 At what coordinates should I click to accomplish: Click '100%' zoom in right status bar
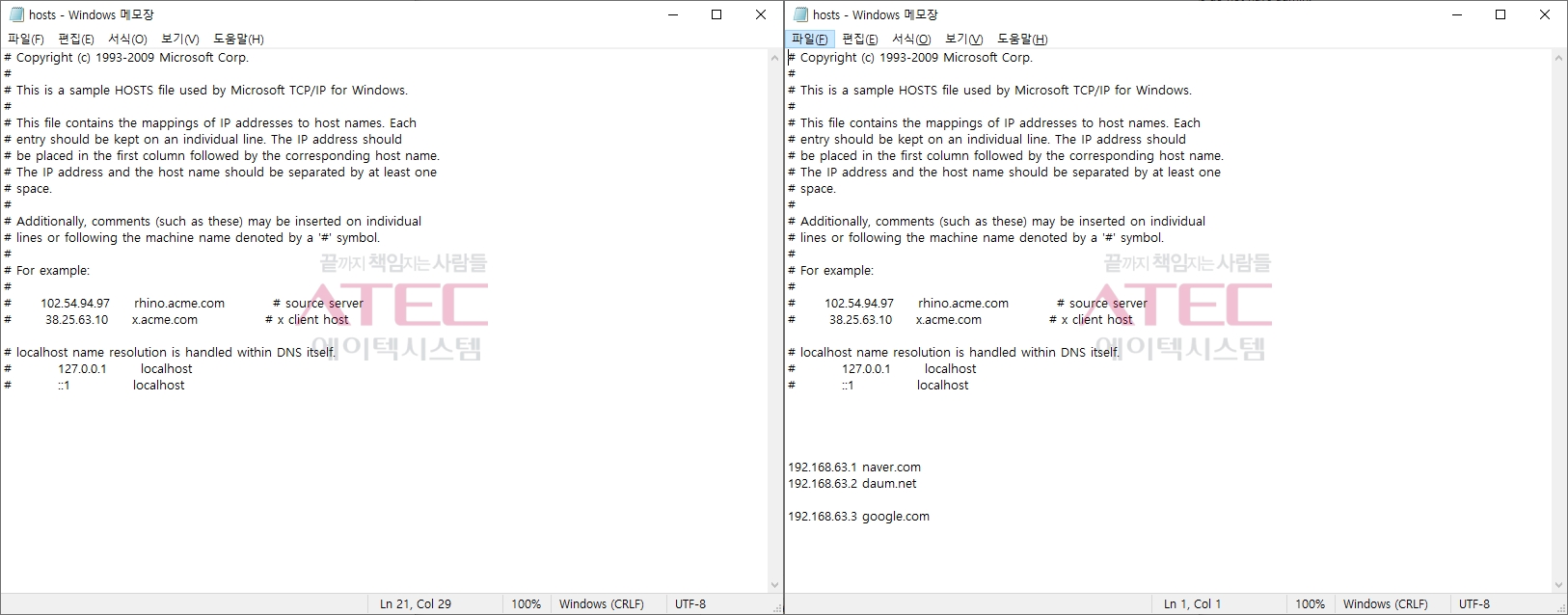(x=1310, y=604)
